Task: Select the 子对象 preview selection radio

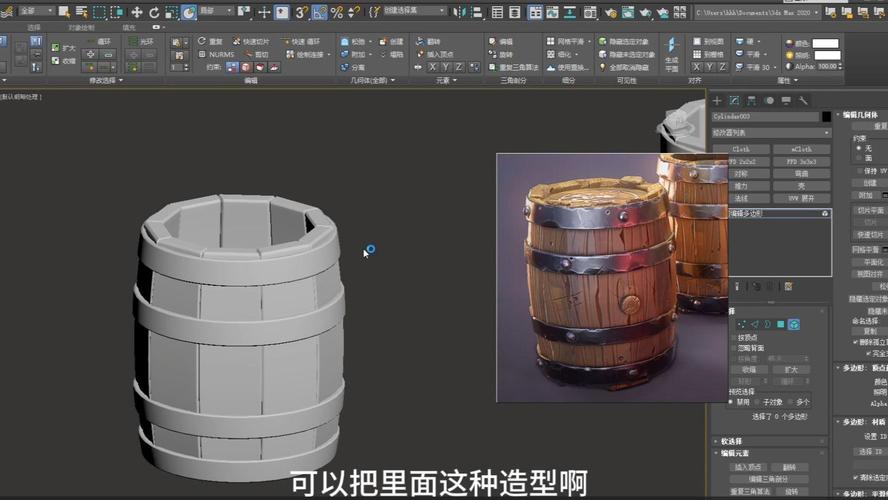Action: (757, 402)
